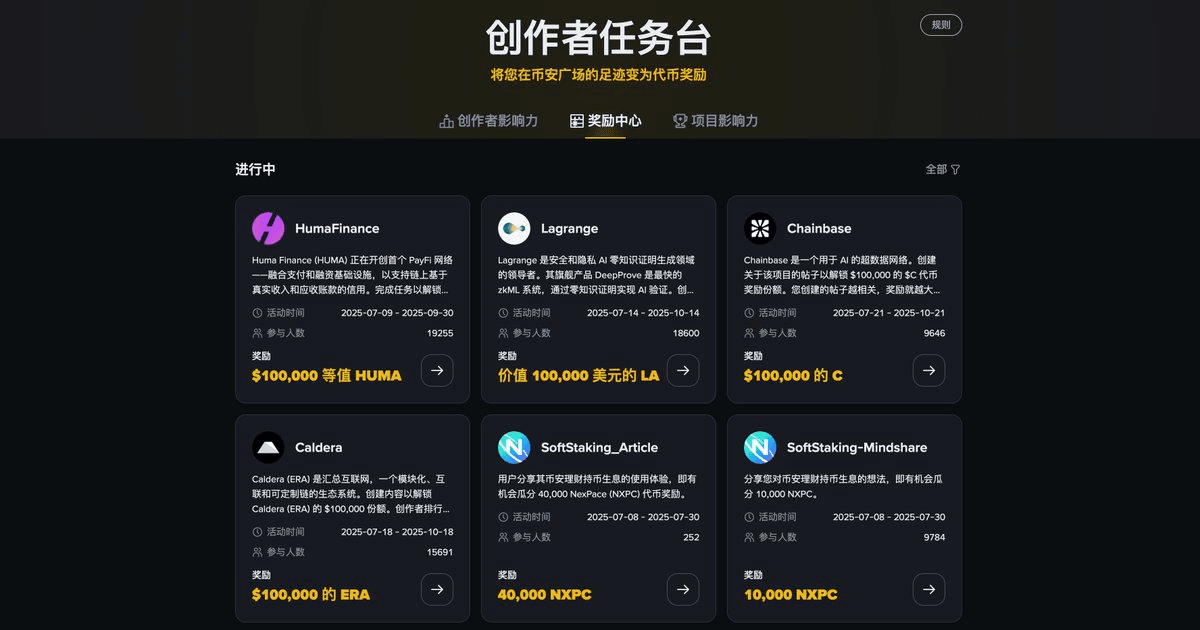1200x630 pixels.
Task: Click the date range 2025-07-21 - 2025-10-21
Action: 889,313
